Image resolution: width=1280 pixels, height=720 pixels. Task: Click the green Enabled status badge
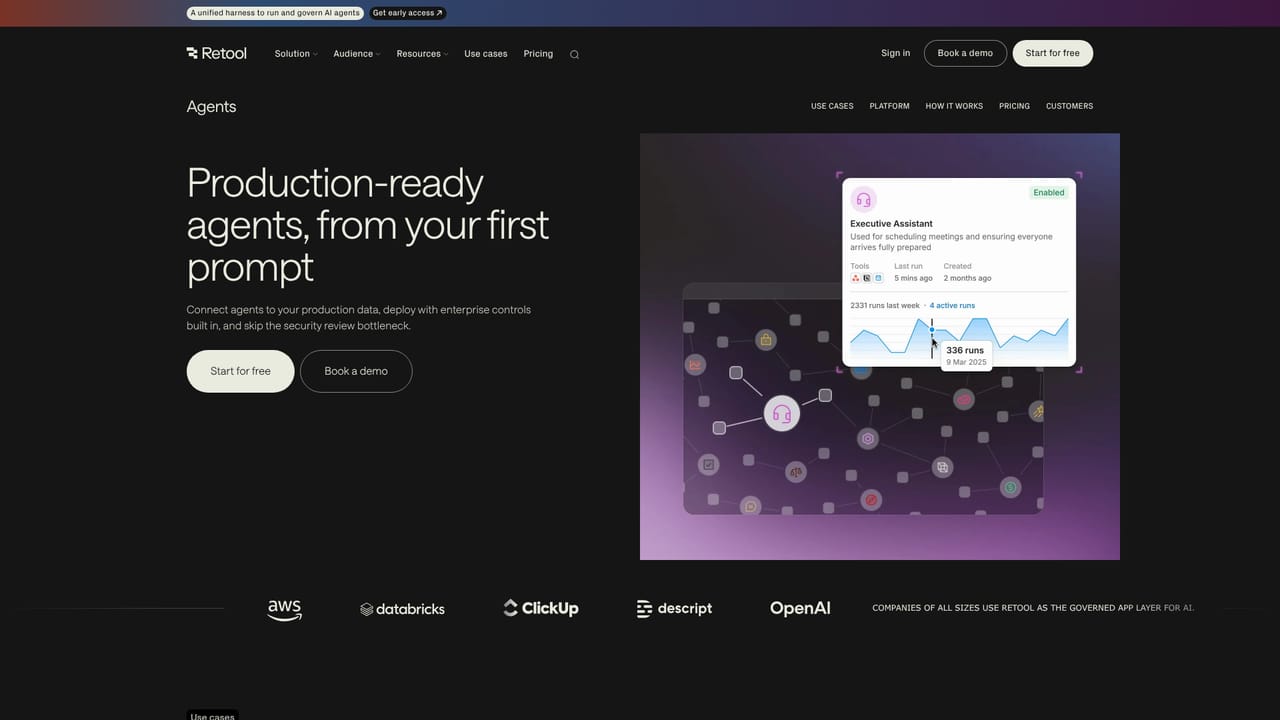pyautogui.click(x=1049, y=192)
